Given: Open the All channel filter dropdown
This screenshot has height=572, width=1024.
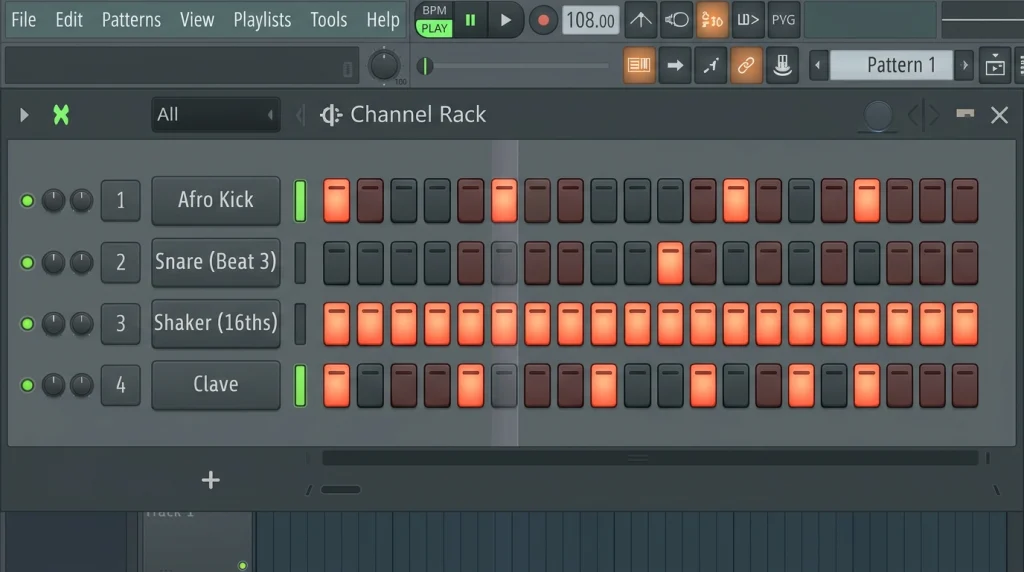Looking at the screenshot, I should (216, 115).
